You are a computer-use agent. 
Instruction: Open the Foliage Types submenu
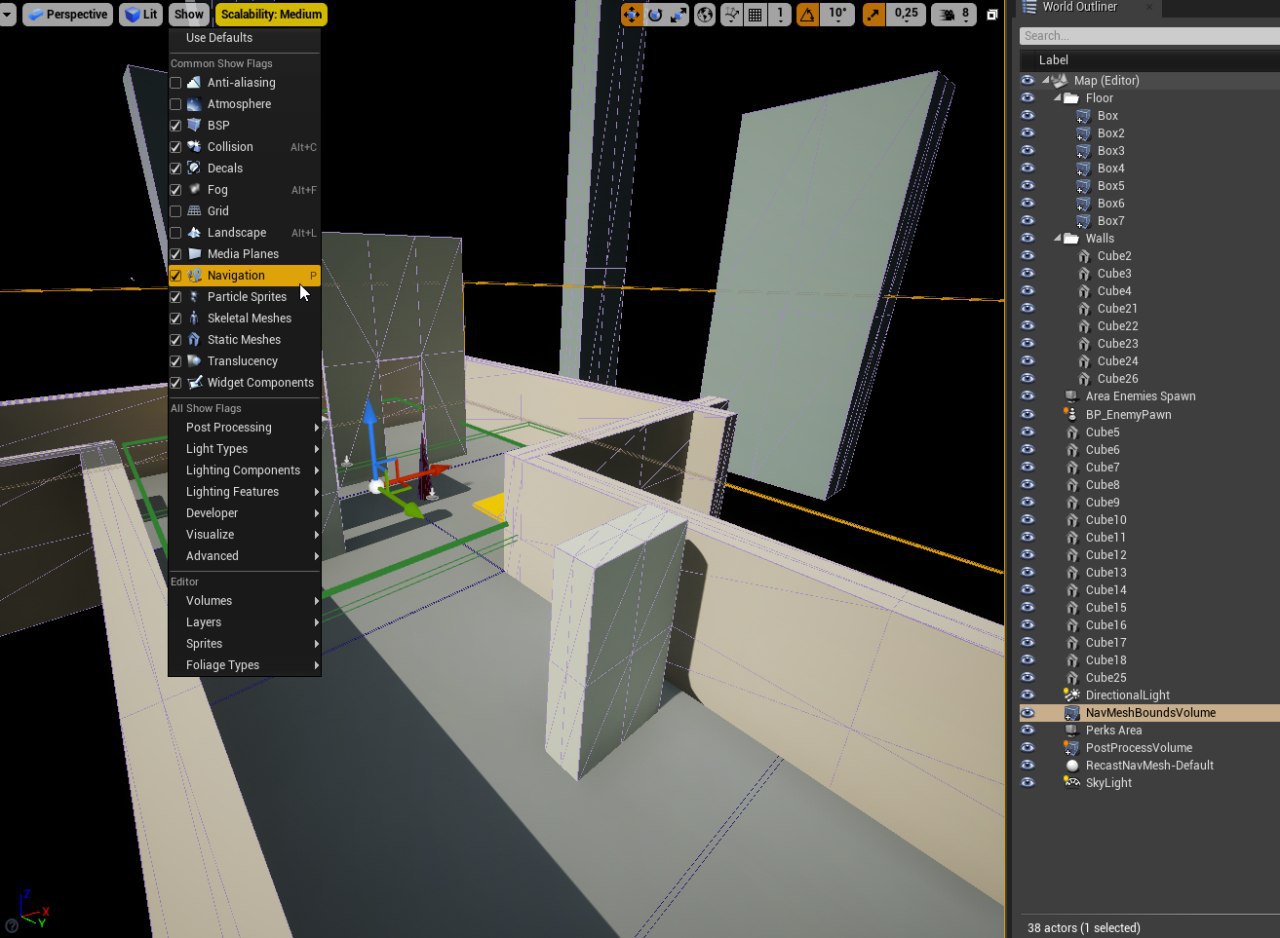244,665
